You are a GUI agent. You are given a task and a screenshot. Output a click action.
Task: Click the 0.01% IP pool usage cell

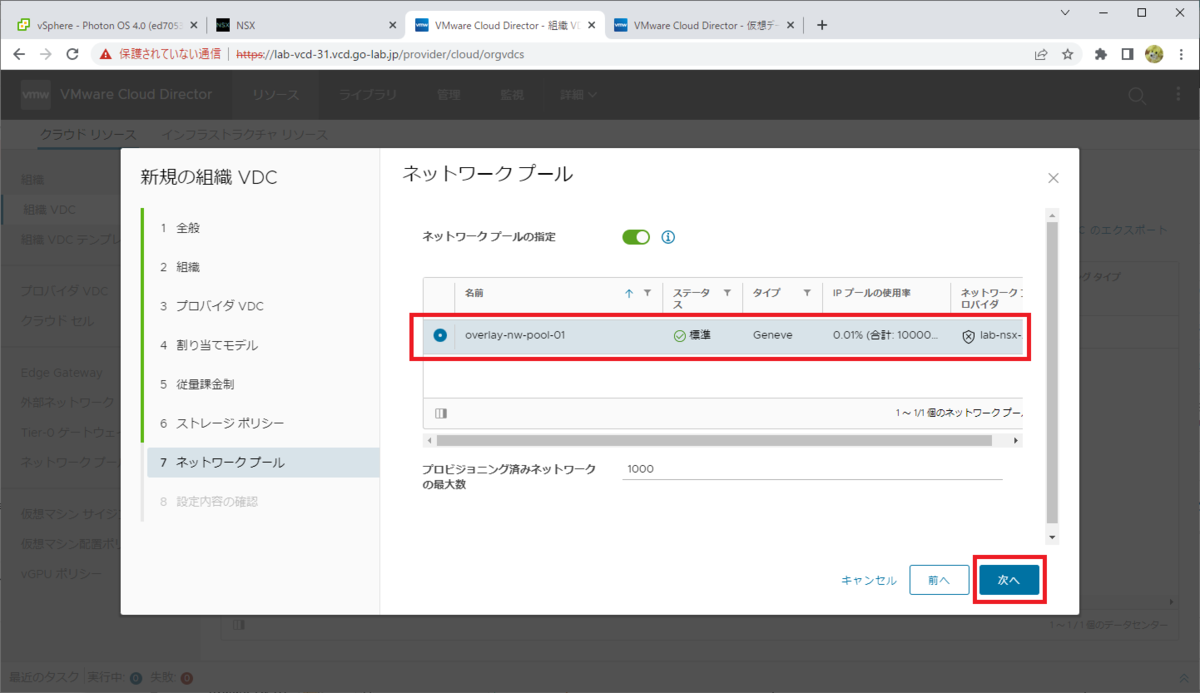pyautogui.click(x=885, y=335)
